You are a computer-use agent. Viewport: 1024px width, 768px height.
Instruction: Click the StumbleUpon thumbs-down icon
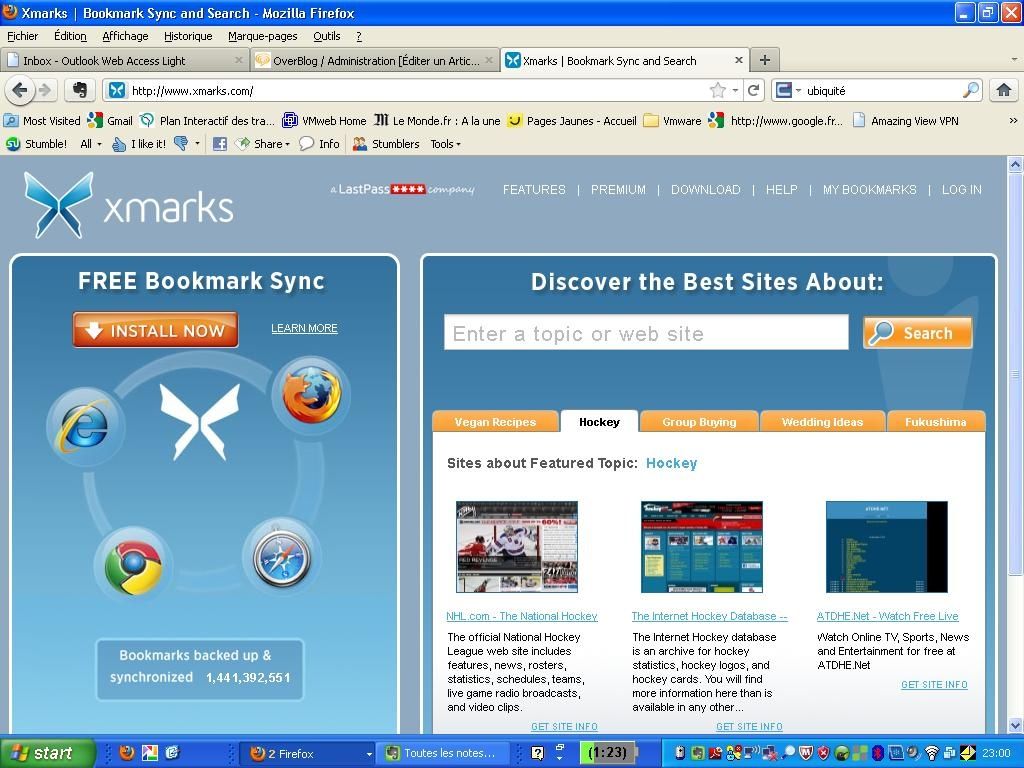pyautogui.click(x=181, y=144)
